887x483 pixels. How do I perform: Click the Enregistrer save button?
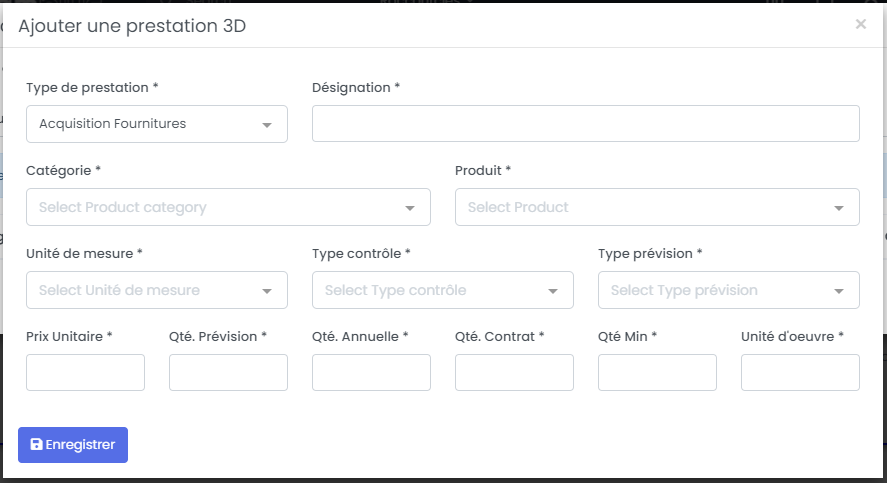[x=73, y=445]
